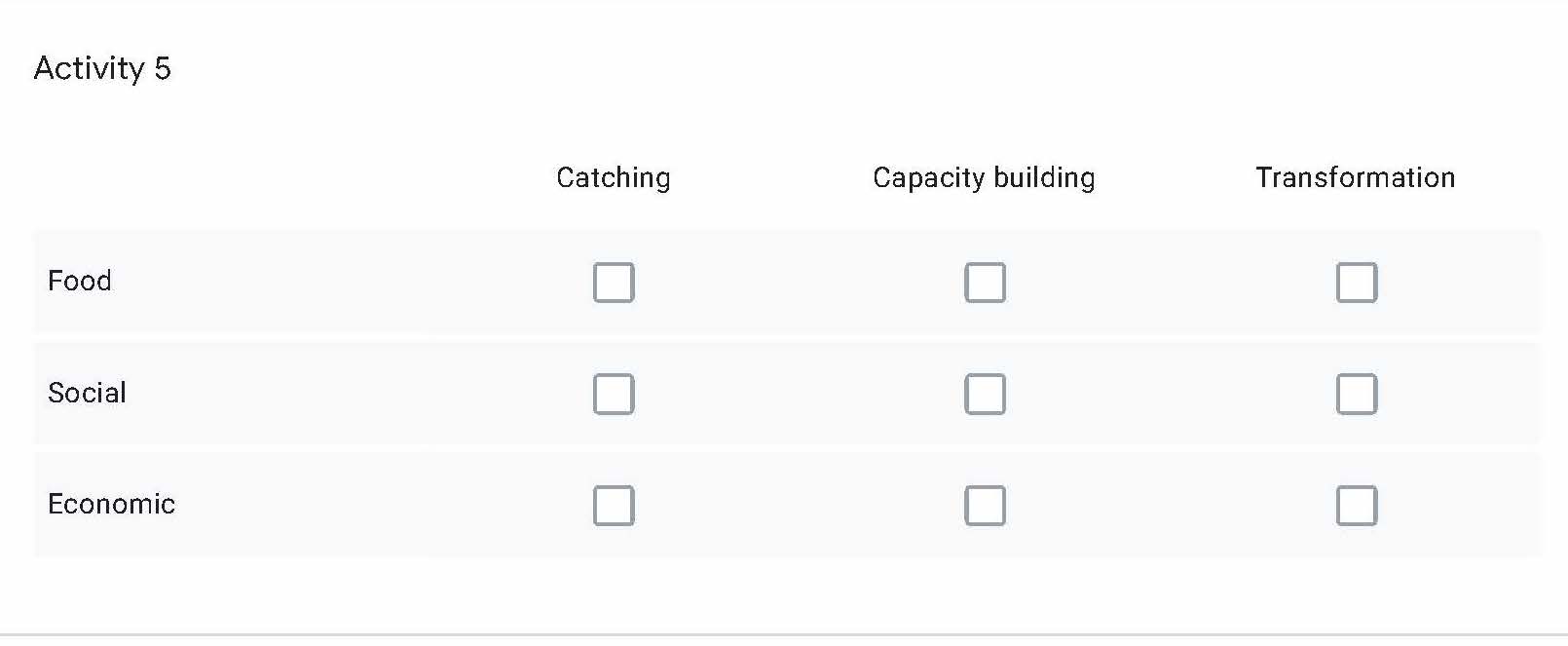Click empty space right of Economic label

(x=370, y=505)
